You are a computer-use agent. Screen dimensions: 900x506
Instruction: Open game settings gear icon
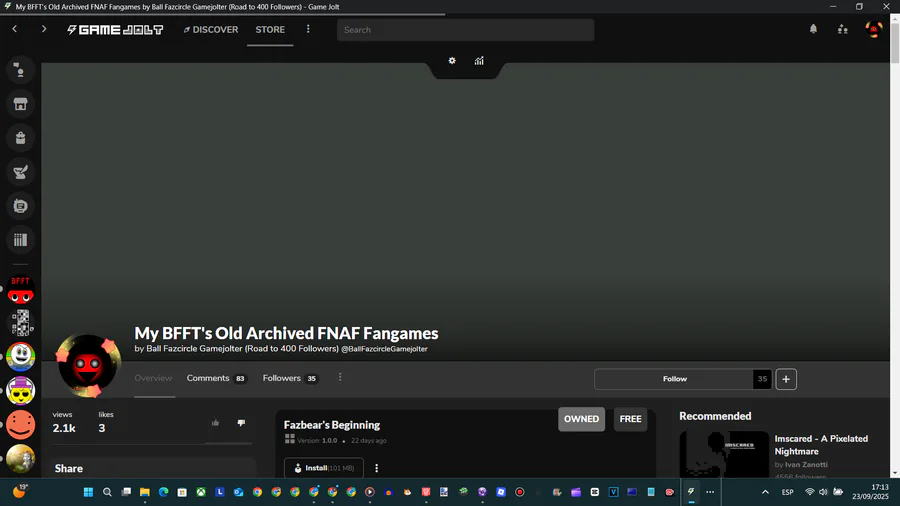[452, 61]
